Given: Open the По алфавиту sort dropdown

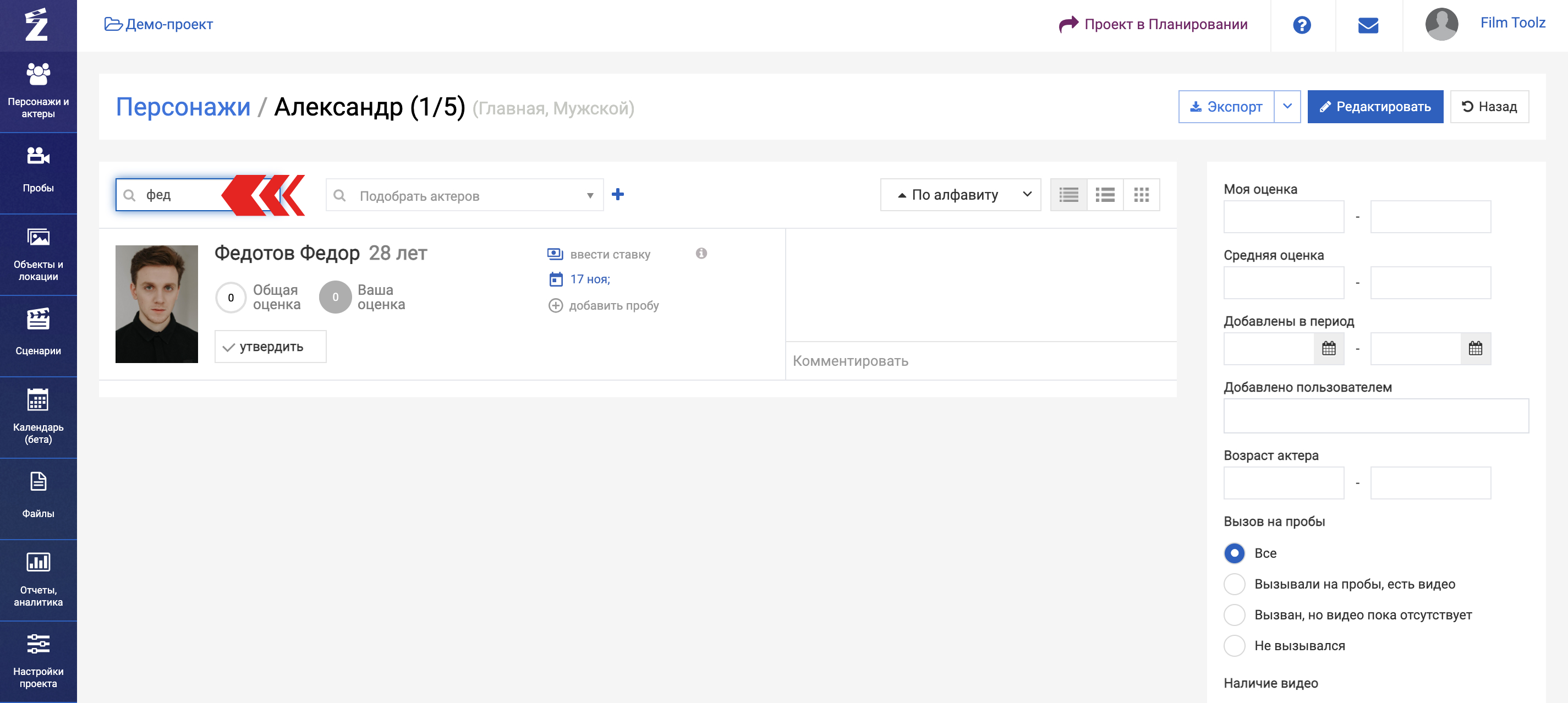Looking at the screenshot, I should pos(961,195).
